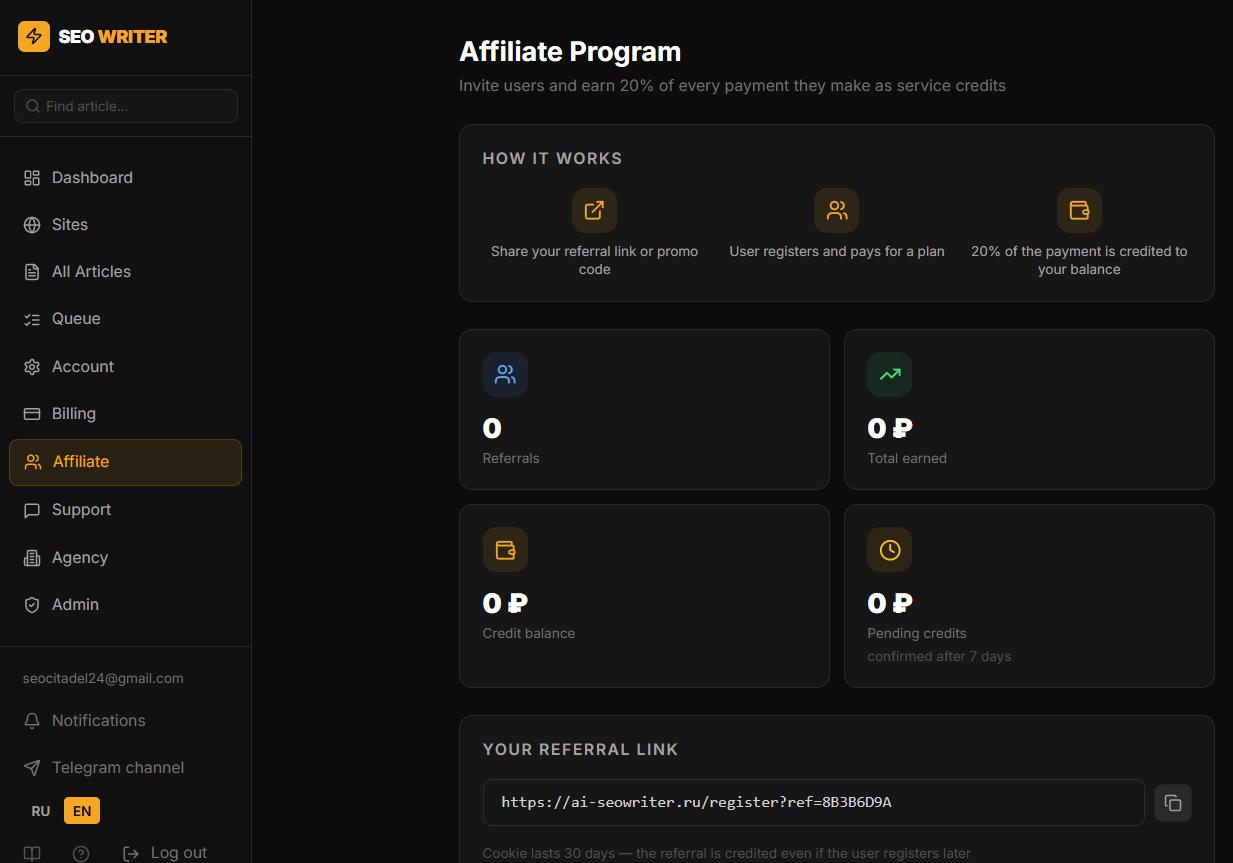Click the open book documentation icon
Viewport: 1233px width, 863px height.
[x=33, y=854]
